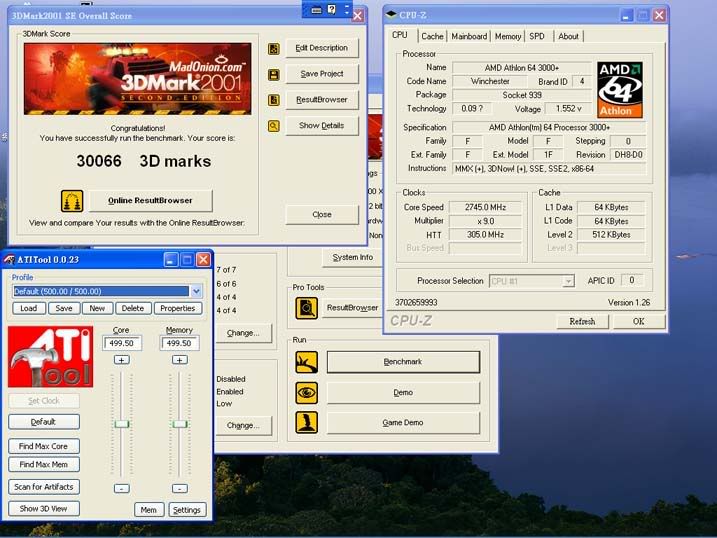The image size is (717, 538).
Task: Click the Pro Tools ResultBrowser button
Action: [352, 308]
